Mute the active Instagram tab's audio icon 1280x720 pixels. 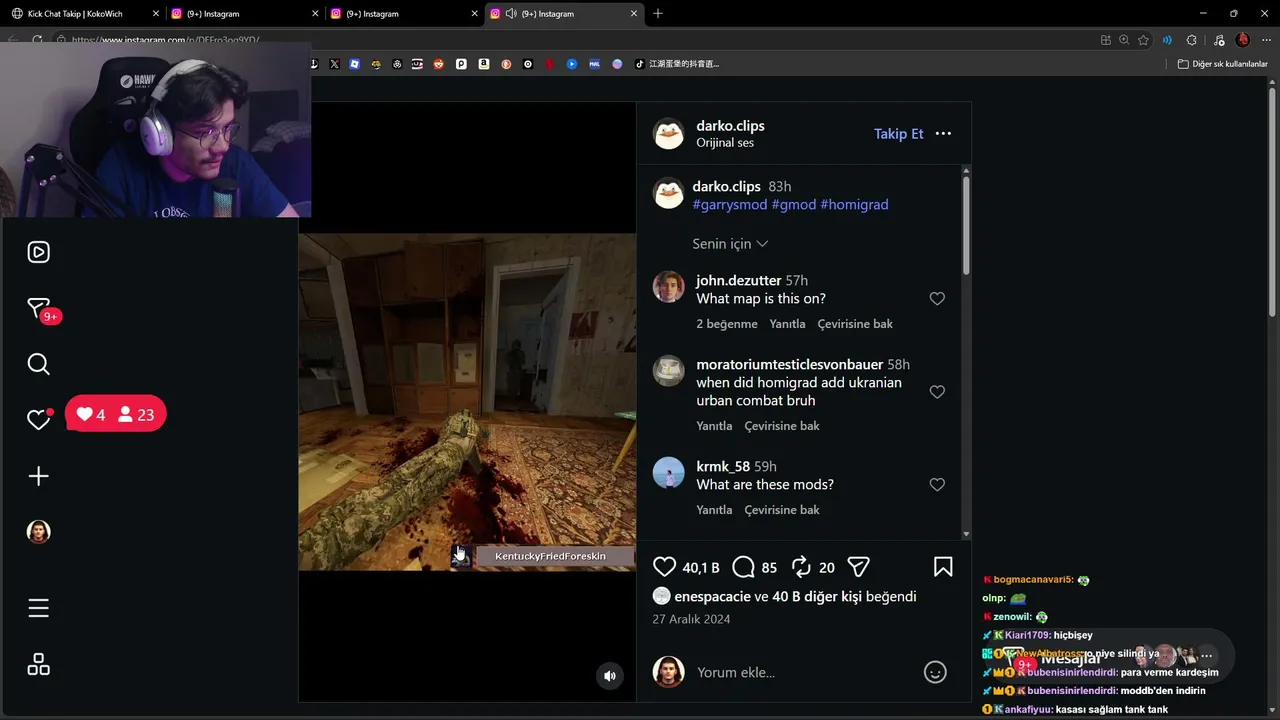(x=511, y=14)
